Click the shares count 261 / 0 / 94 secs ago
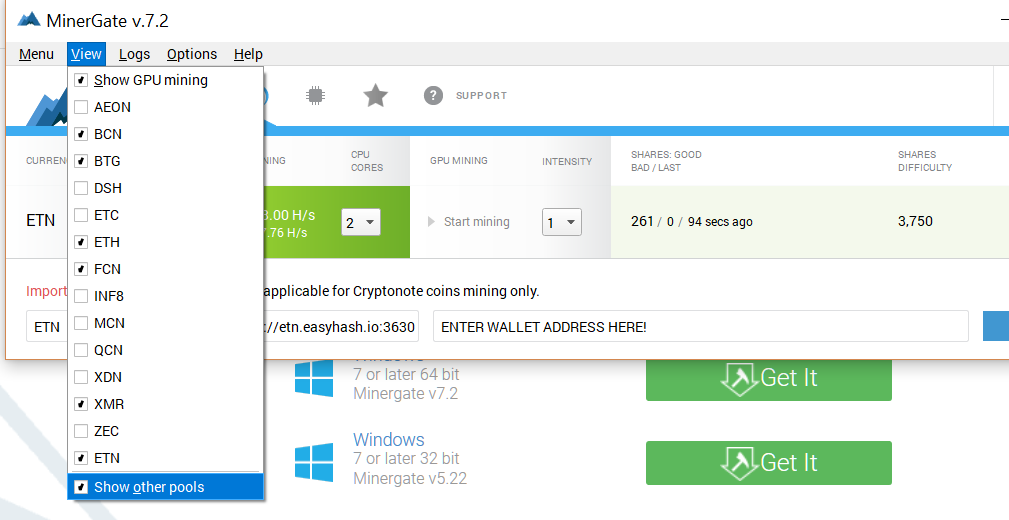Viewport: 1009px width, 520px height. tap(692, 222)
